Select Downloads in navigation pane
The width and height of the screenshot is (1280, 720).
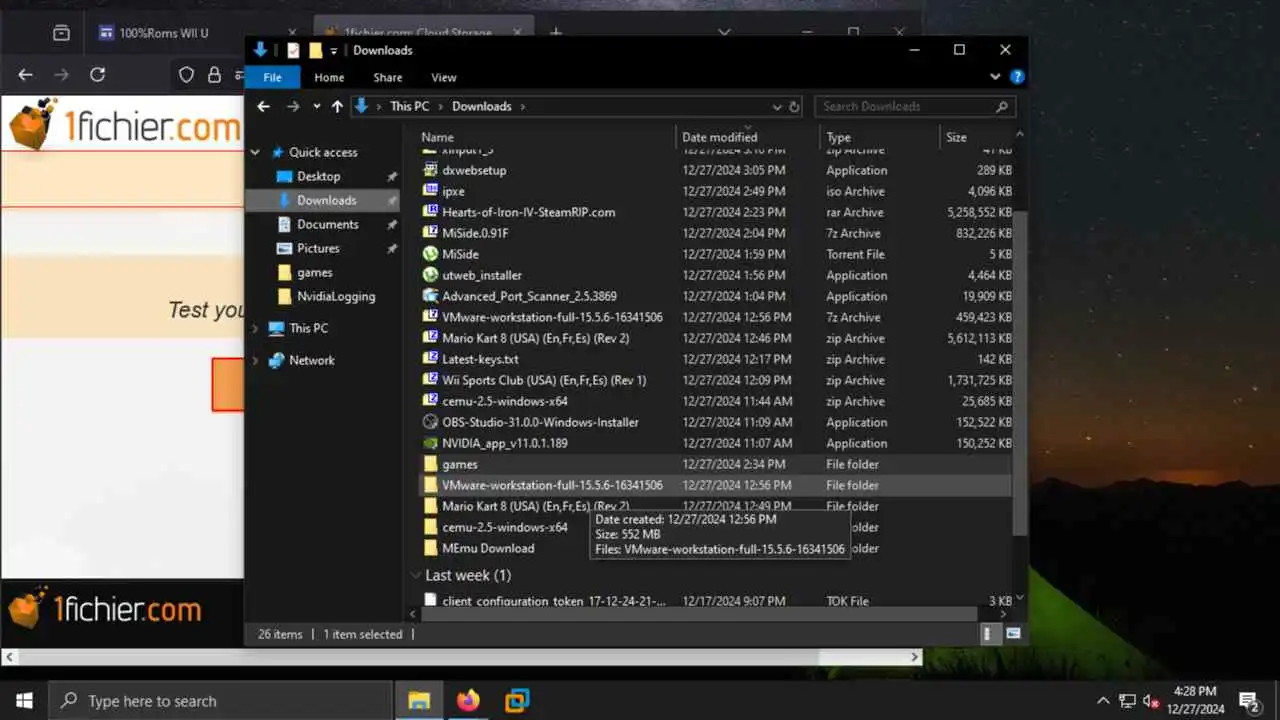pyautogui.click(x=326, y=200)
